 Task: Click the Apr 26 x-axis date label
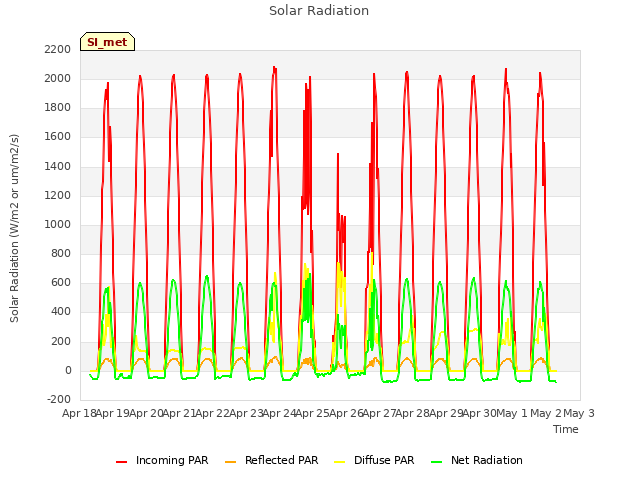(347, 413)
